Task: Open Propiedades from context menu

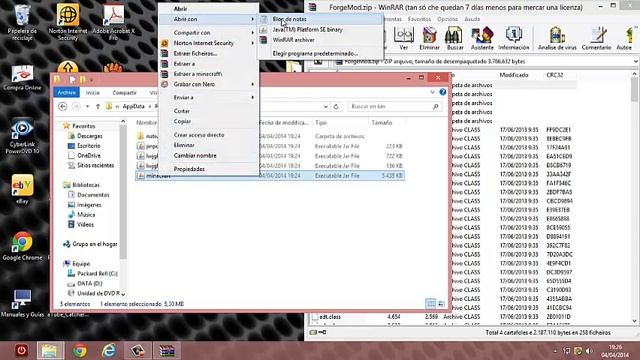Action: click(209, 169)
